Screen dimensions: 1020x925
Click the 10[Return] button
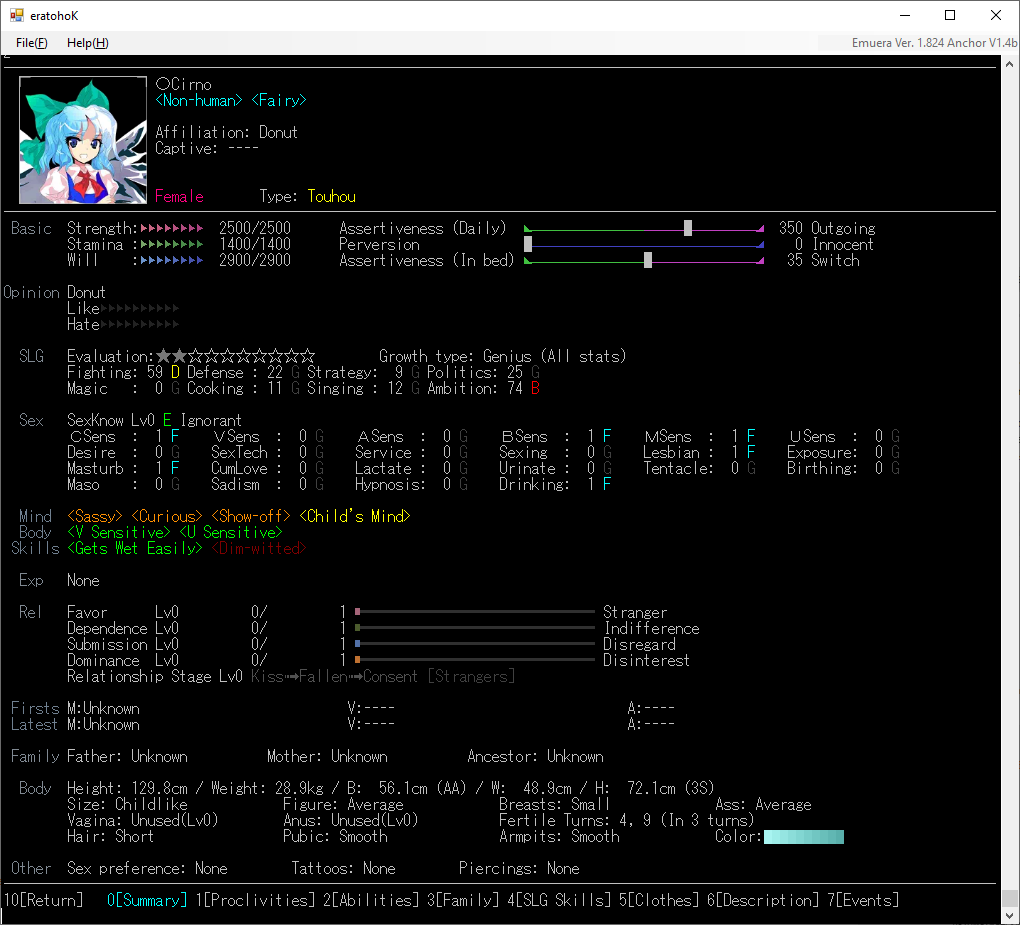[x=44, y=900]
